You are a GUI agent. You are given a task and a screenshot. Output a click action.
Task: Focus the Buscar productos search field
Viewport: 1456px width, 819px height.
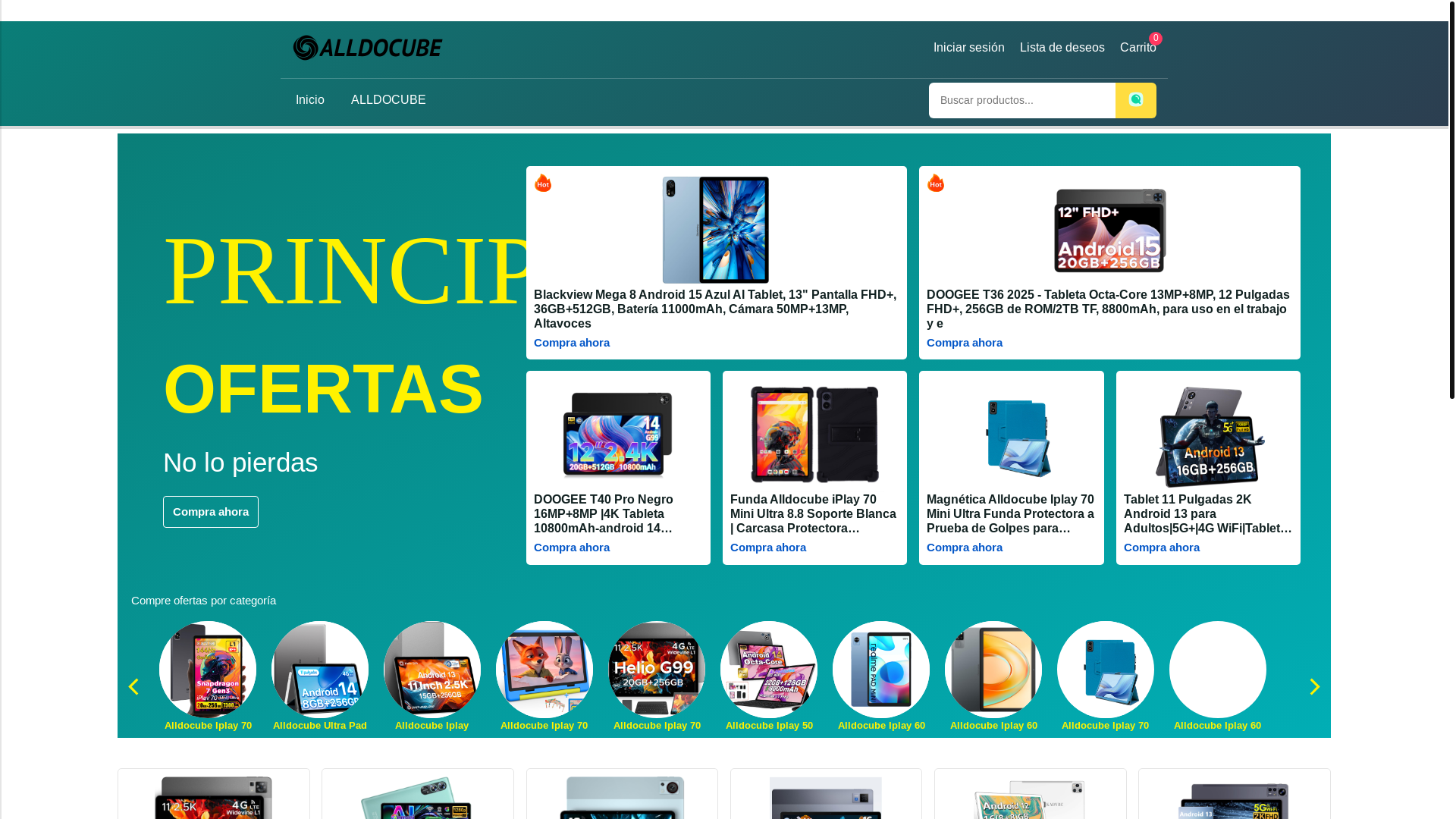point(1021,100)
